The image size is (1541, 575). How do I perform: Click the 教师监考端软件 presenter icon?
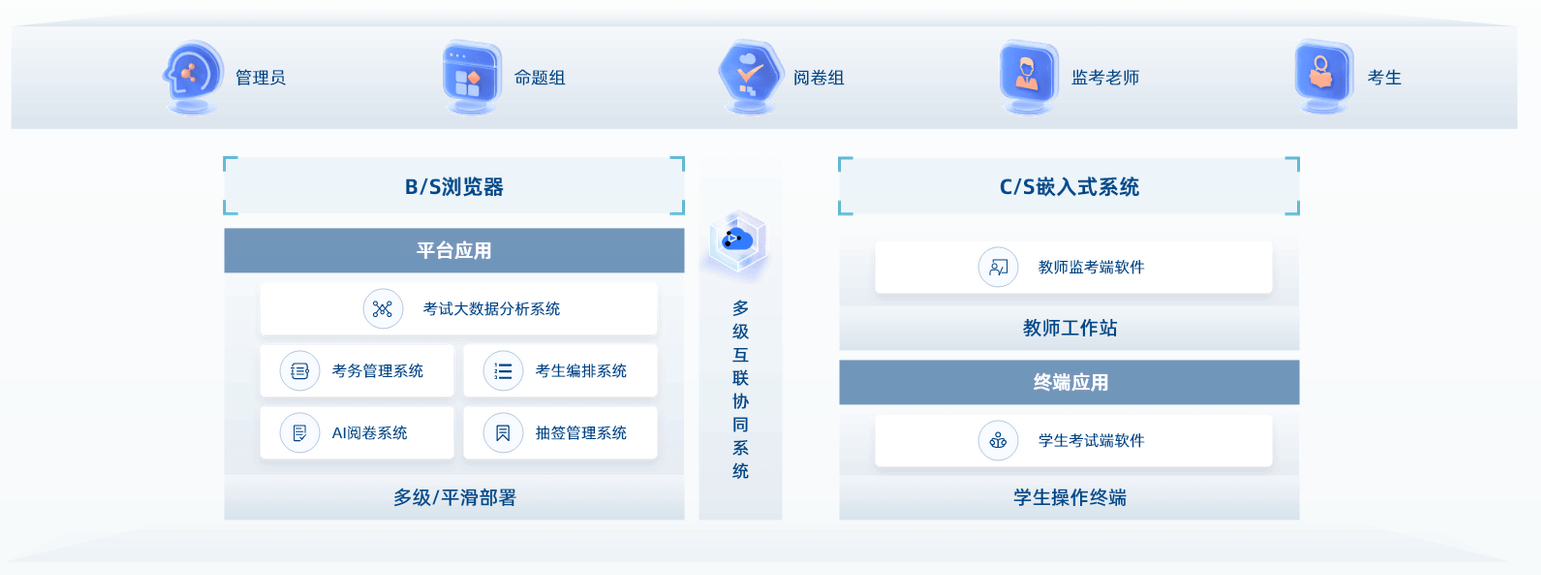pos(997,267)
